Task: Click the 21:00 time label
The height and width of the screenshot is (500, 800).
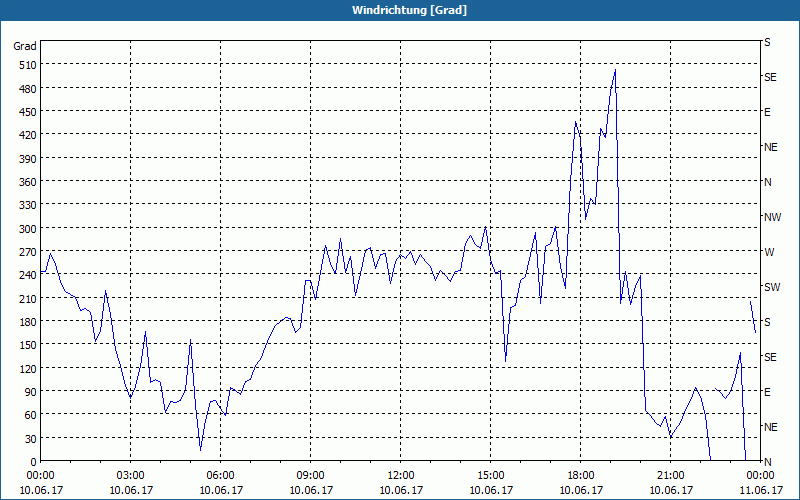Action: (x=670, y=476)
